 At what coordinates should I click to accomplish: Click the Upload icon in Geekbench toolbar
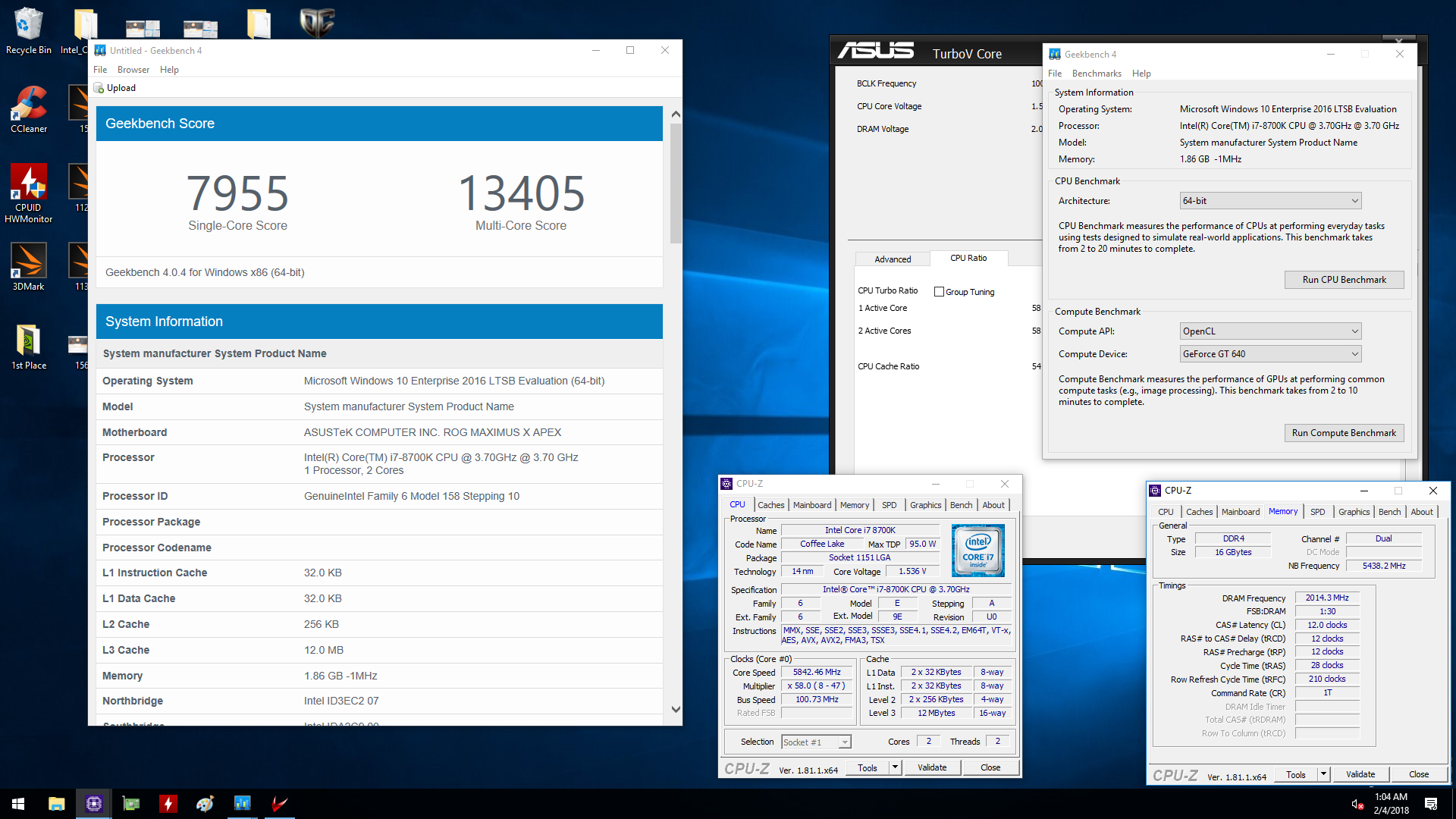coord(99,88)
